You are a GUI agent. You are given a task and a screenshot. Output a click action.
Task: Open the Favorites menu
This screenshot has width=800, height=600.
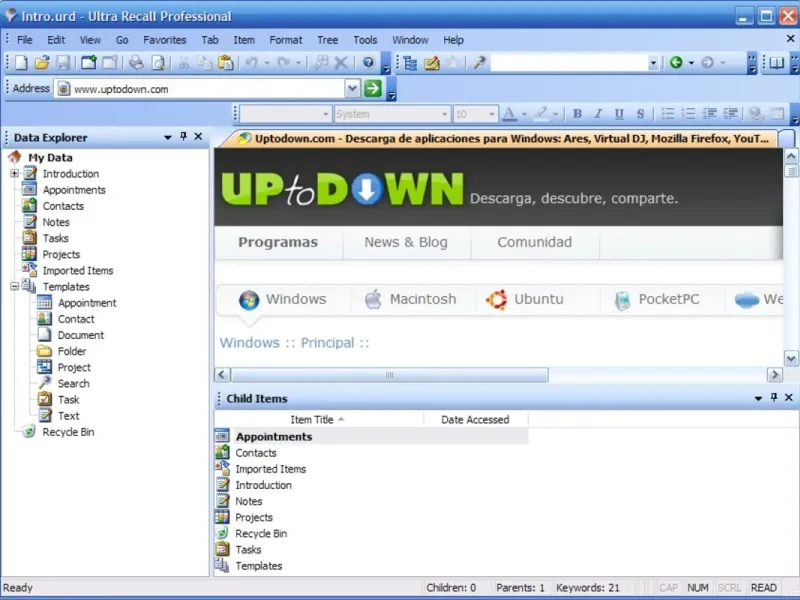164,40
